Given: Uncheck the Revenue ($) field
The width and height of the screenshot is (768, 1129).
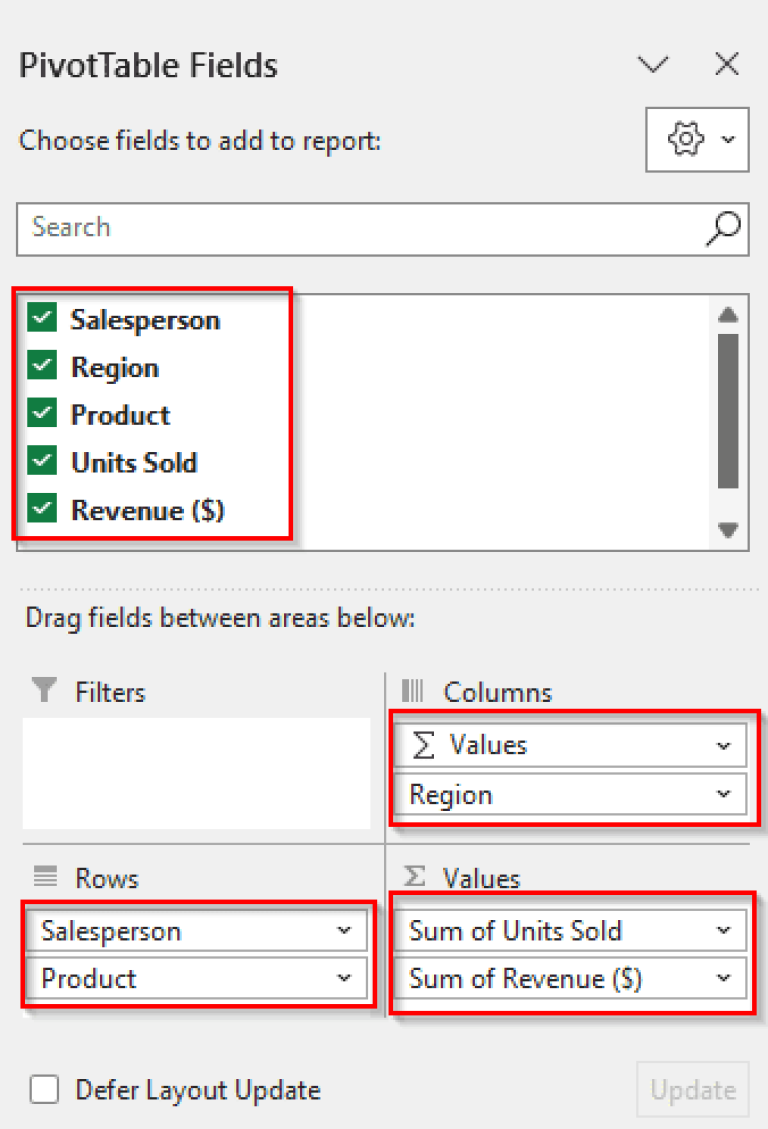Looking at the screenshot, I should pyautogui.click(x=42, y=509).
